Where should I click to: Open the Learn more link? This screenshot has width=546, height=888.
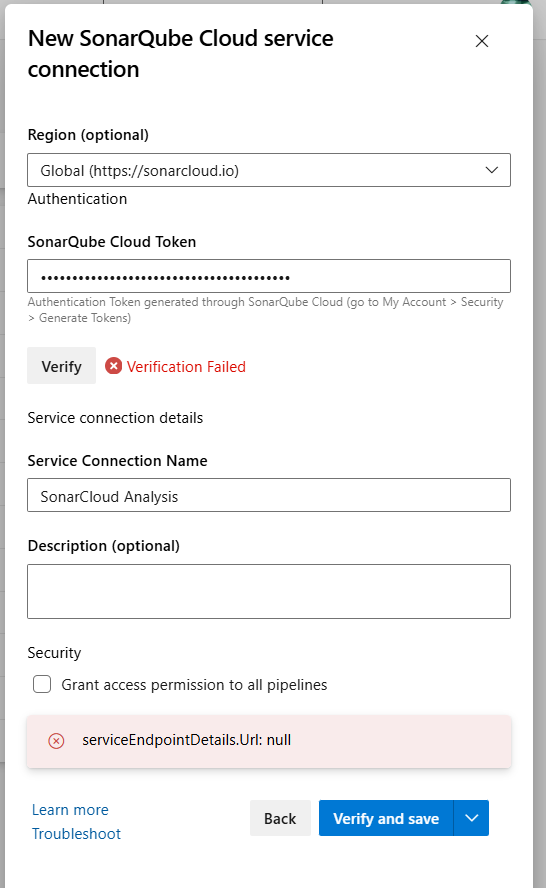coord(70,810)
